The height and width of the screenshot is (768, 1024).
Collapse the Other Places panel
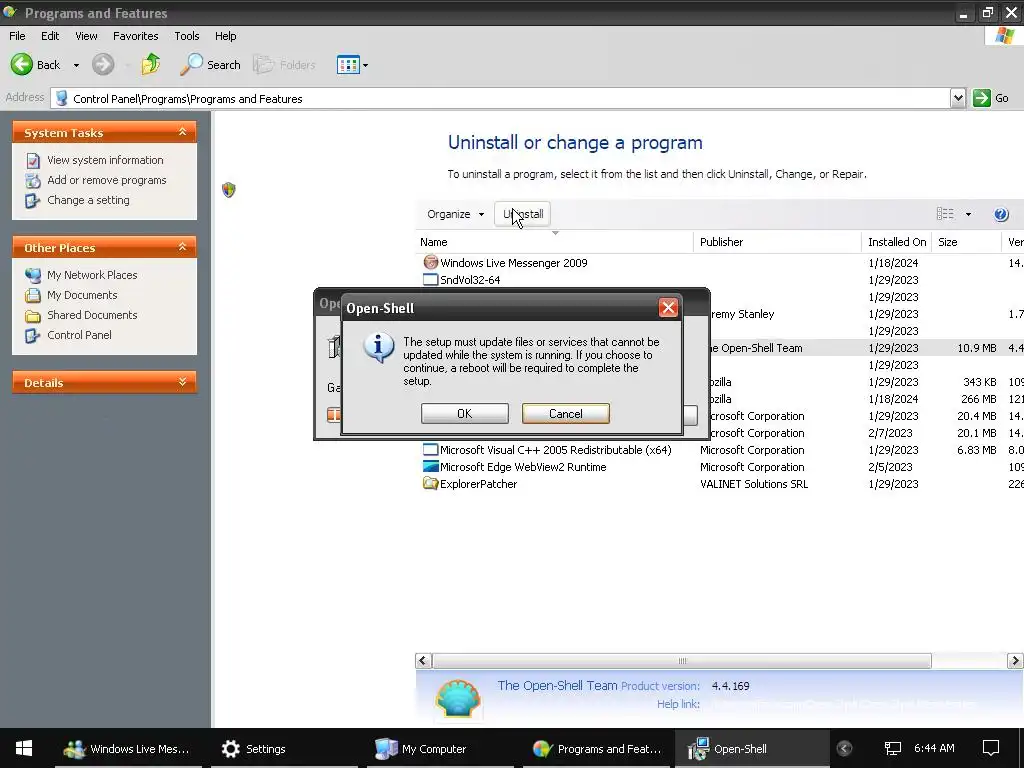coord(182,247)
